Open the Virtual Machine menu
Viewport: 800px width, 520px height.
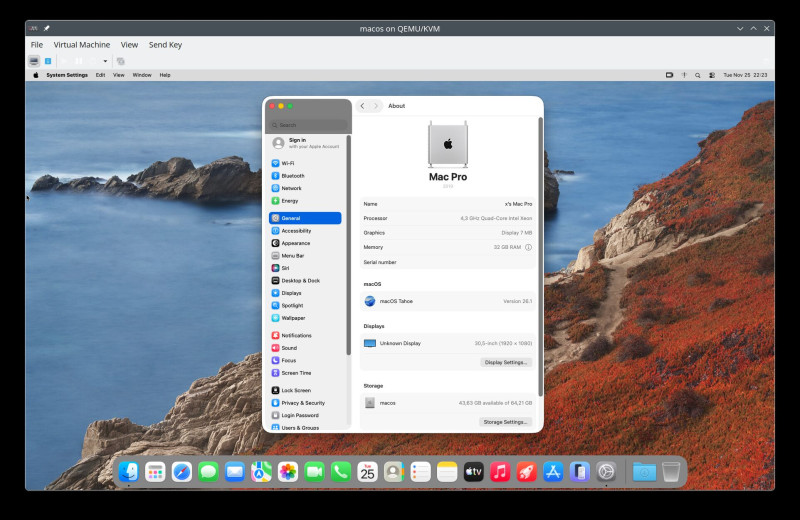(x=82, y=45)
